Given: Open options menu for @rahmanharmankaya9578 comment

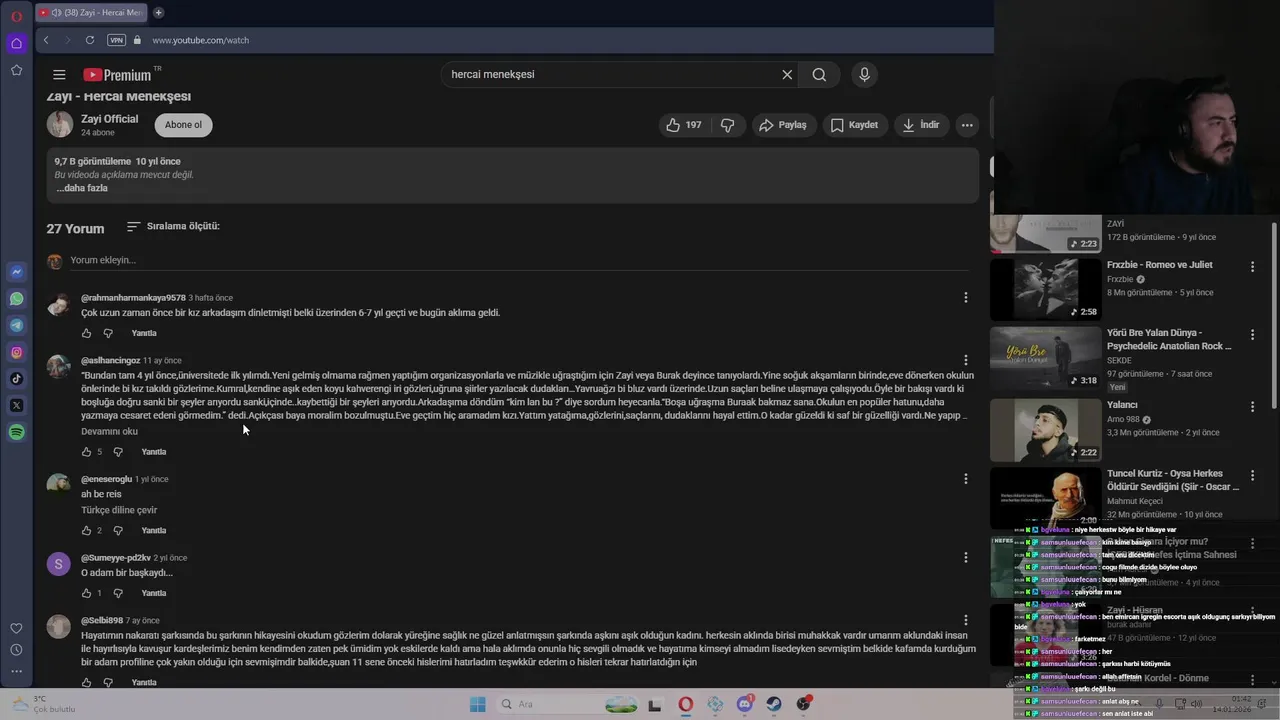Looking at the screenshot, I should pos(965,297).
